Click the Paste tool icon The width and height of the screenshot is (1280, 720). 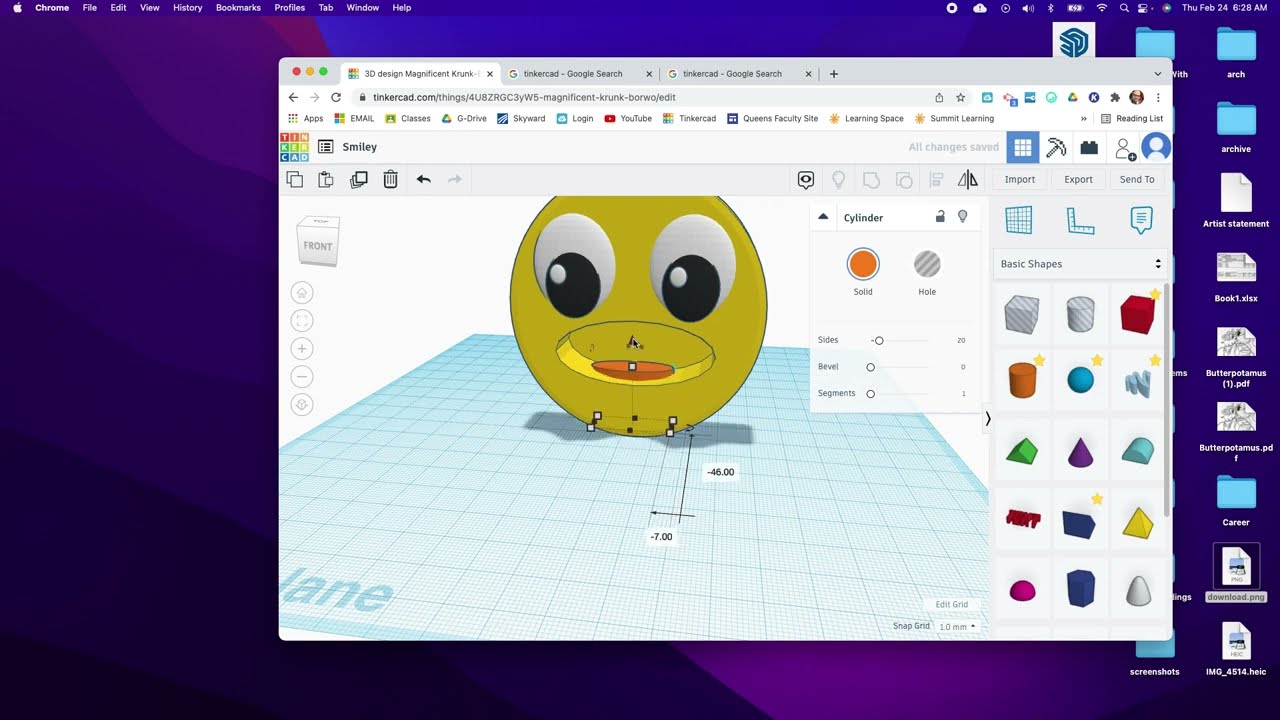(x=326, y=179)
